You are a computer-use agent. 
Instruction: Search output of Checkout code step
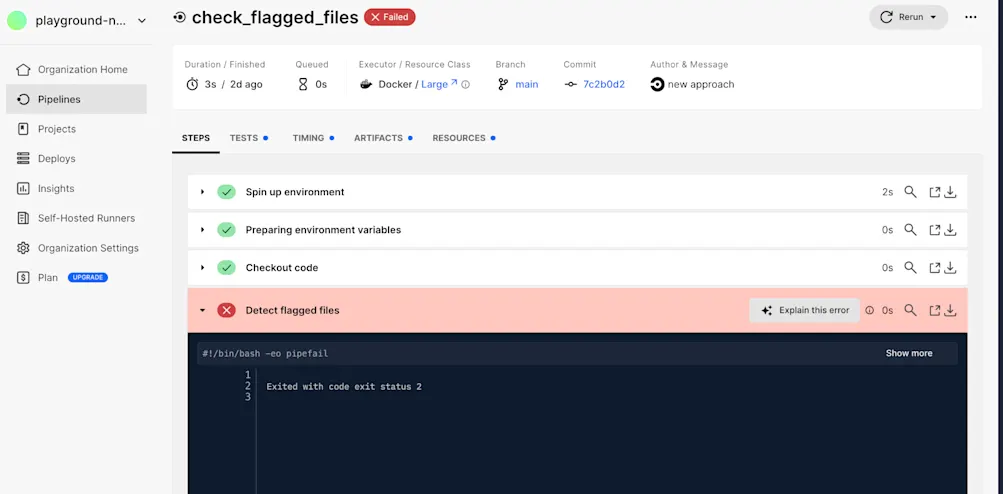point(910,267)
